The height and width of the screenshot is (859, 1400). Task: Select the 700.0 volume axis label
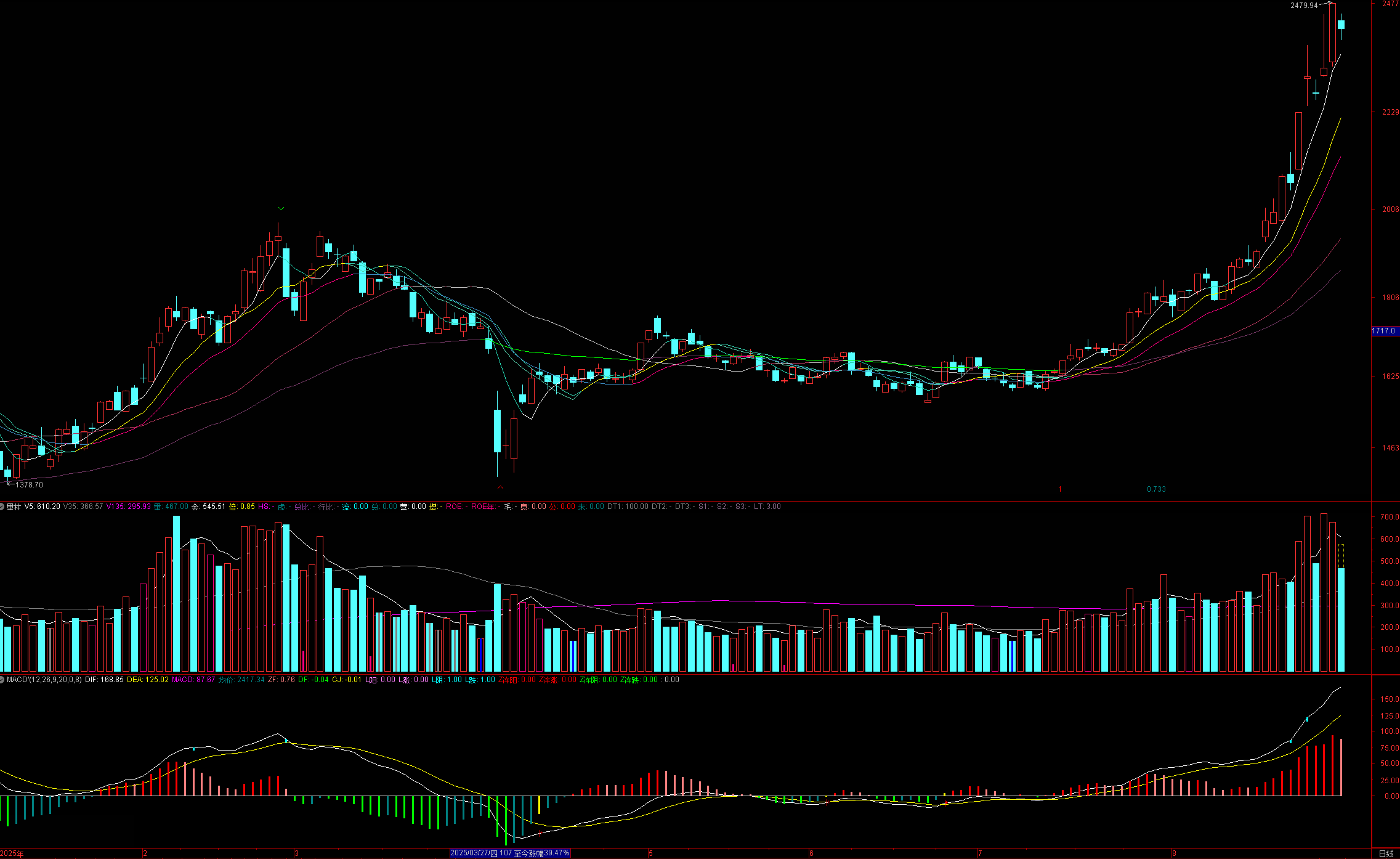click(x=1390, y=517)
